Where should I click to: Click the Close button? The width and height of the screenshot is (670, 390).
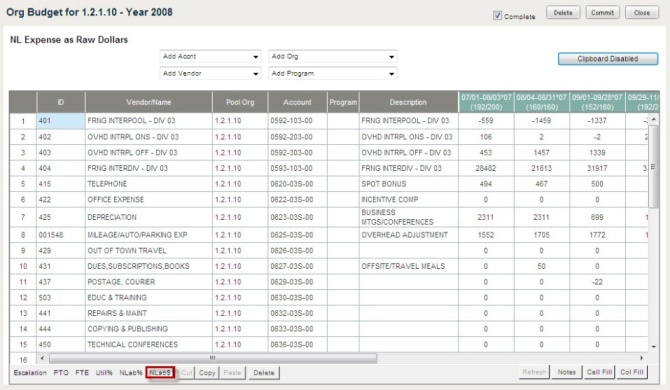(x=642, y=12)
